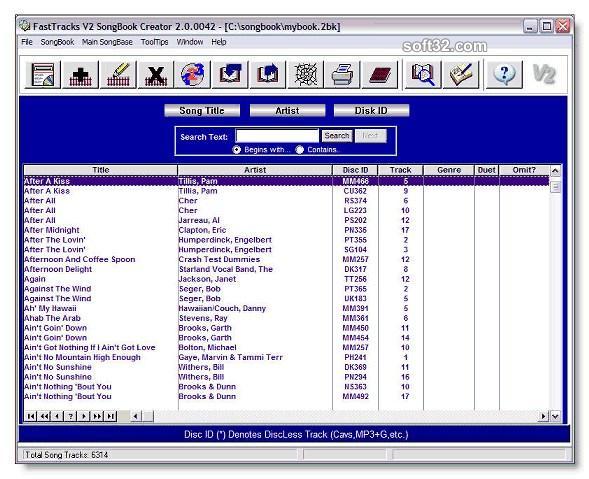The width and height of the screenshot is (589, 479).
Task: Open the Main SongBase menu
Action: point(107,42)
